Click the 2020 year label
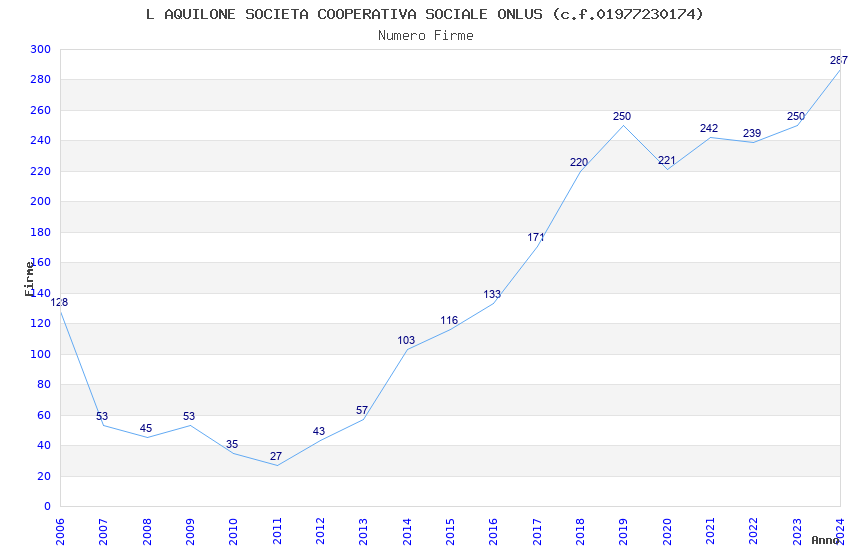The height and width of the screenshot is (550, 850). pos(667,531)
